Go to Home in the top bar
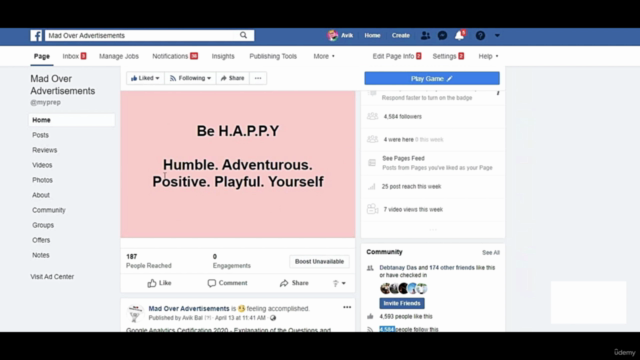Viewport: 640px width, 360px height. pyautogui.click(x=372, y=36)
